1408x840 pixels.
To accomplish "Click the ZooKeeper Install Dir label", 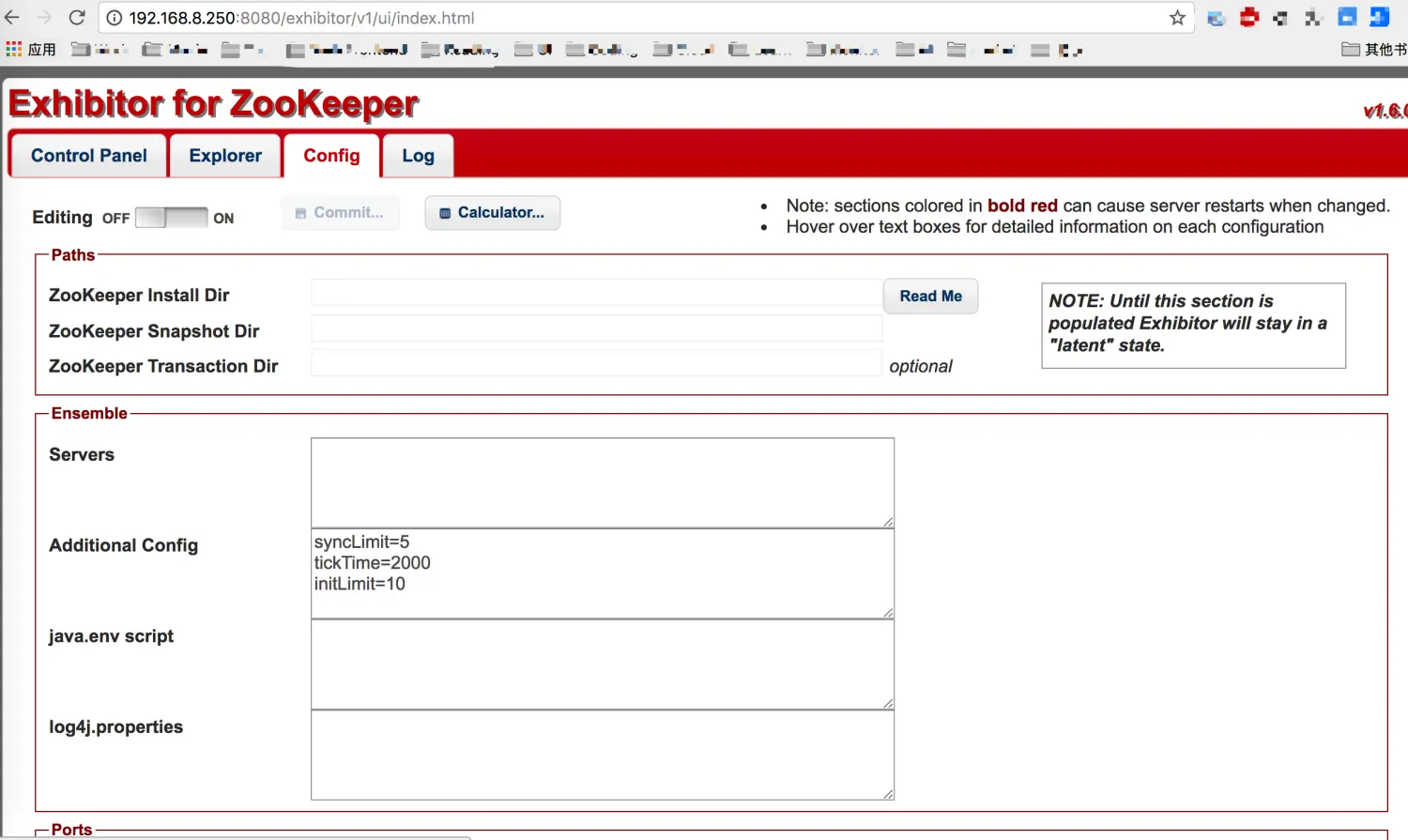I will pos(139,296).
